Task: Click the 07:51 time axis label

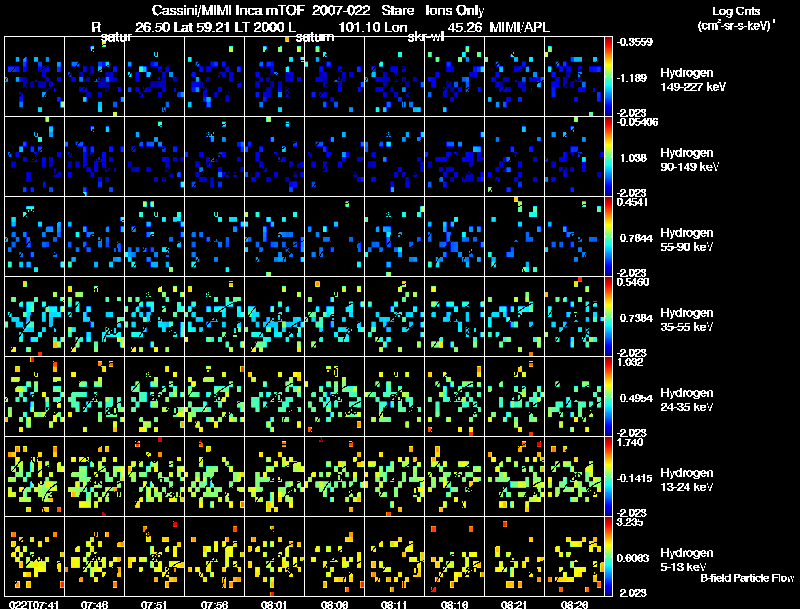Action: pyautogui.click(x=154, y=604)
